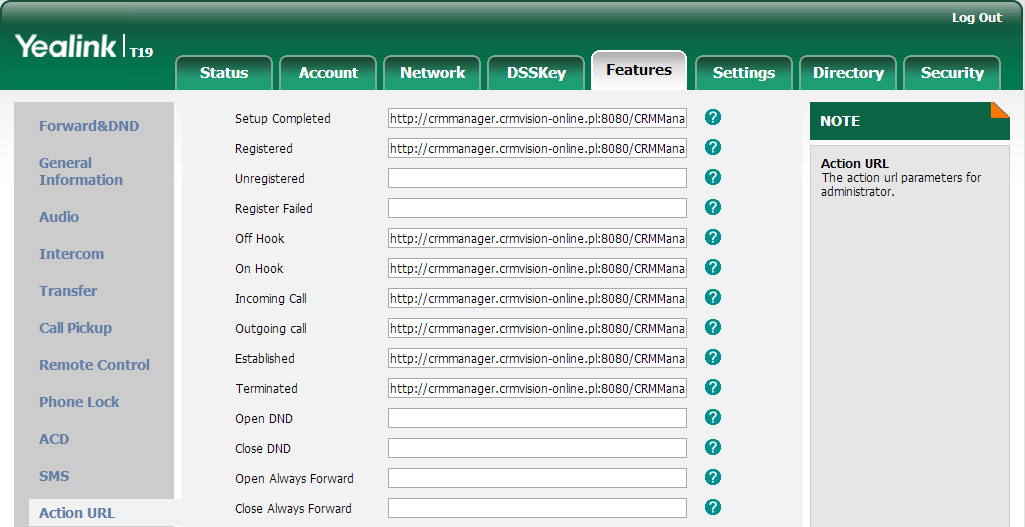
Task: Open Remote Control settings page
Action: (x=94, y=365)
